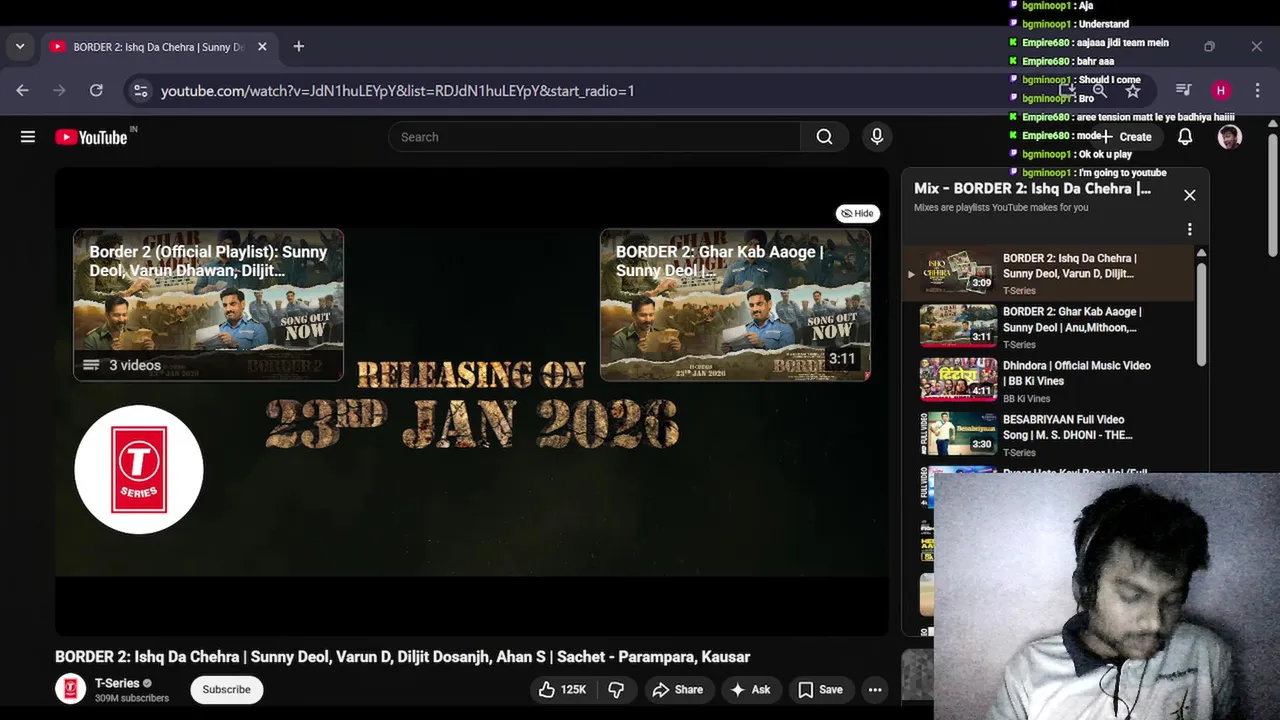Go to YouTube home via logo
This screenshot has height=720, width=1280.
[x=91, y=137]
